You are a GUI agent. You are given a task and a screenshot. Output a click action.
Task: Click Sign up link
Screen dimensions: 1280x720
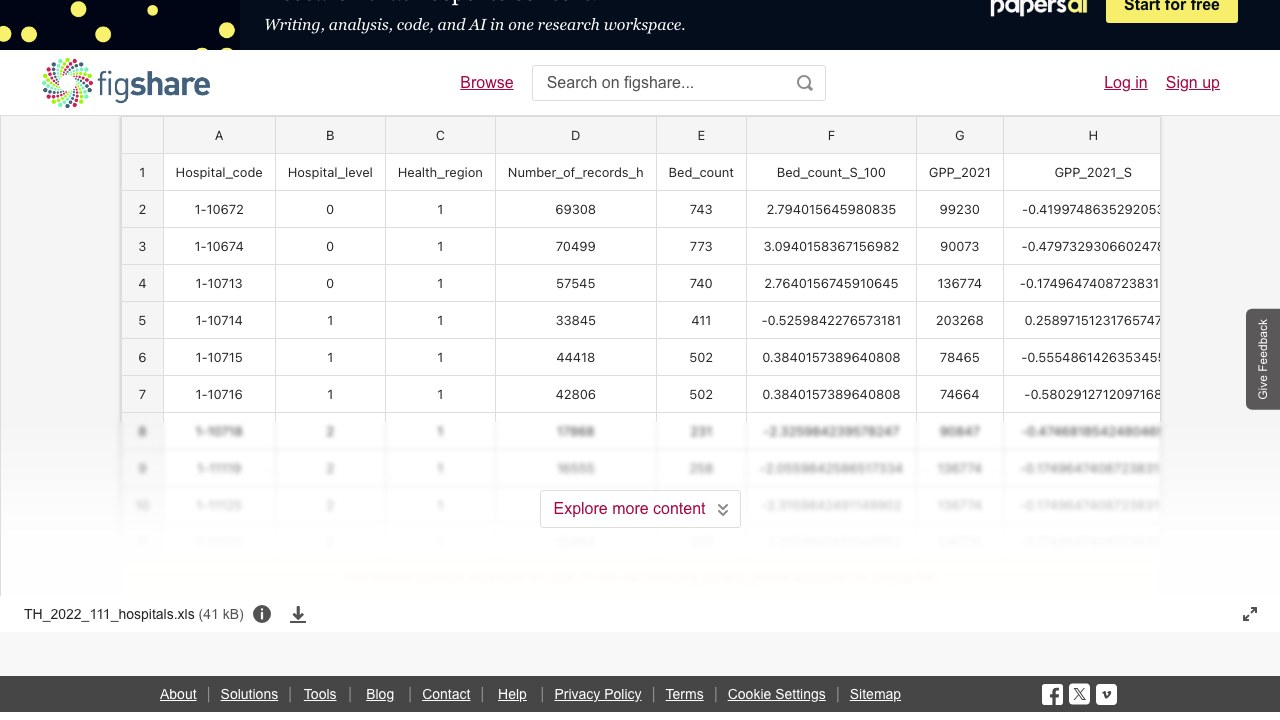coord(1193,83)
